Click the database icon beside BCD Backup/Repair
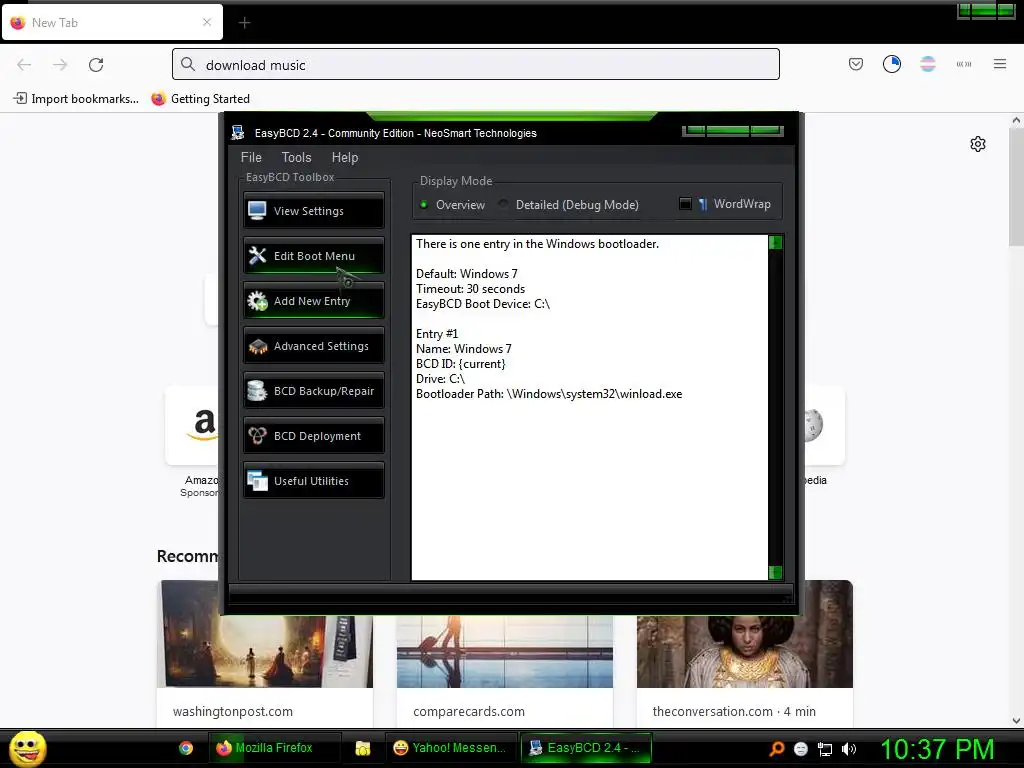This screenshot has height=768, width=1024. [257, 391]
